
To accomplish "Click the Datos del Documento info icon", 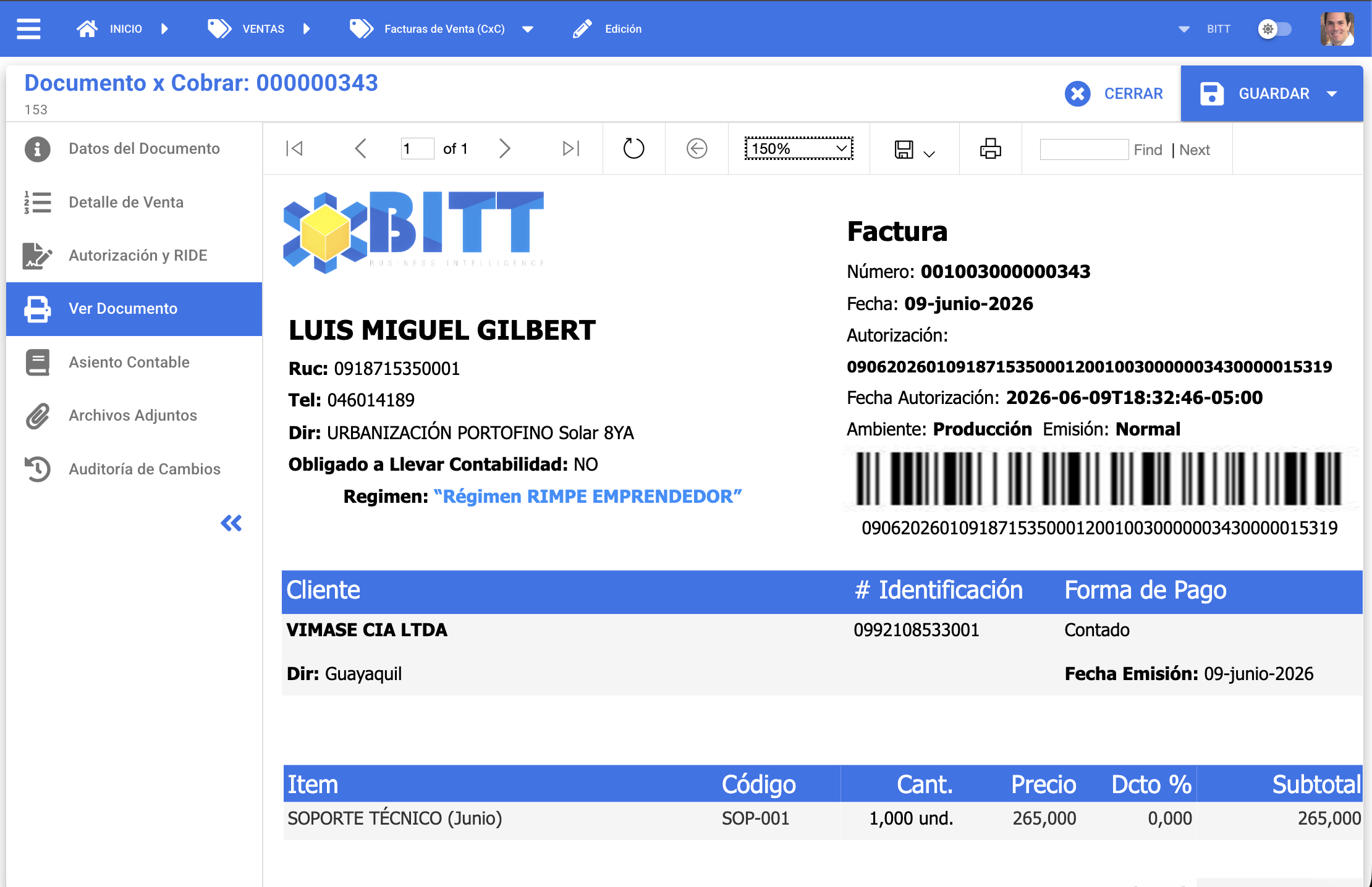I will tap(38, 149).
